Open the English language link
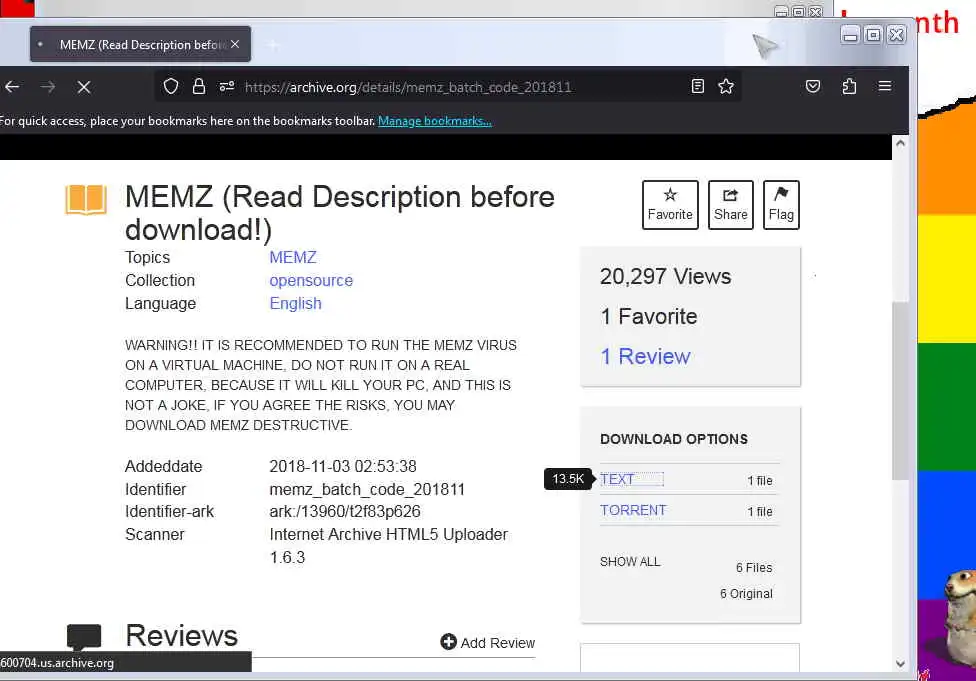This screenshot has height=681, width=976. coord(296,304)
